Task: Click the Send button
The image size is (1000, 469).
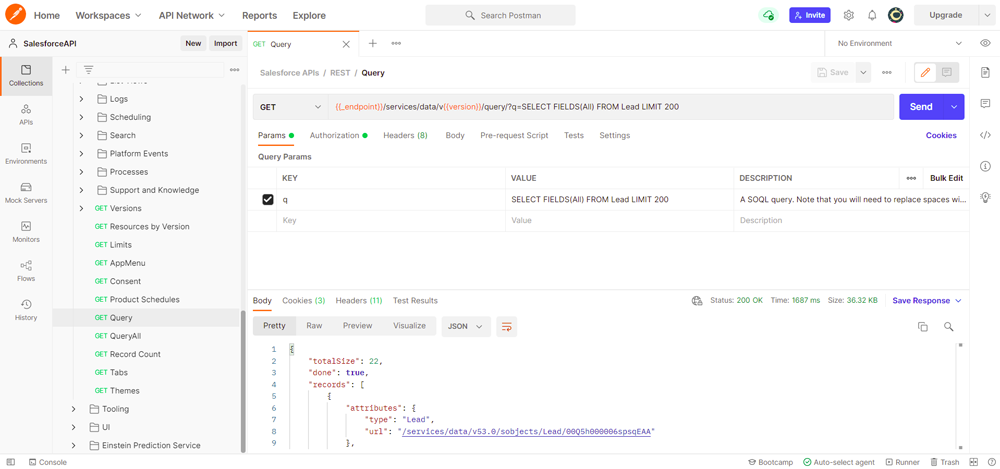Action: [x=921, y=107]
